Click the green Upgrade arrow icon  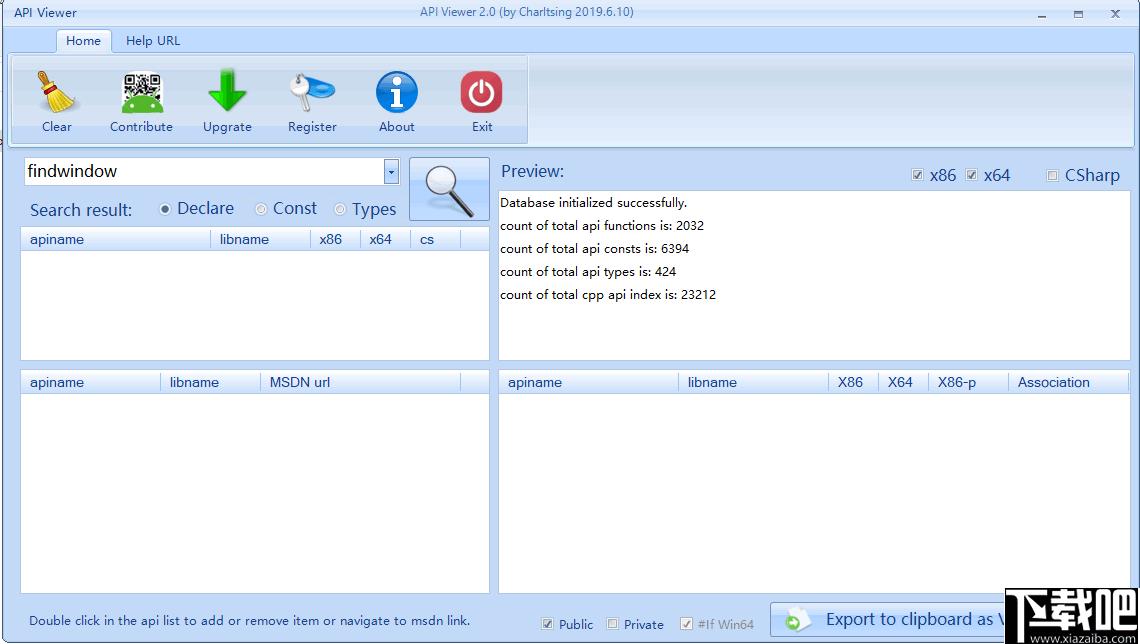pos(227,90)
